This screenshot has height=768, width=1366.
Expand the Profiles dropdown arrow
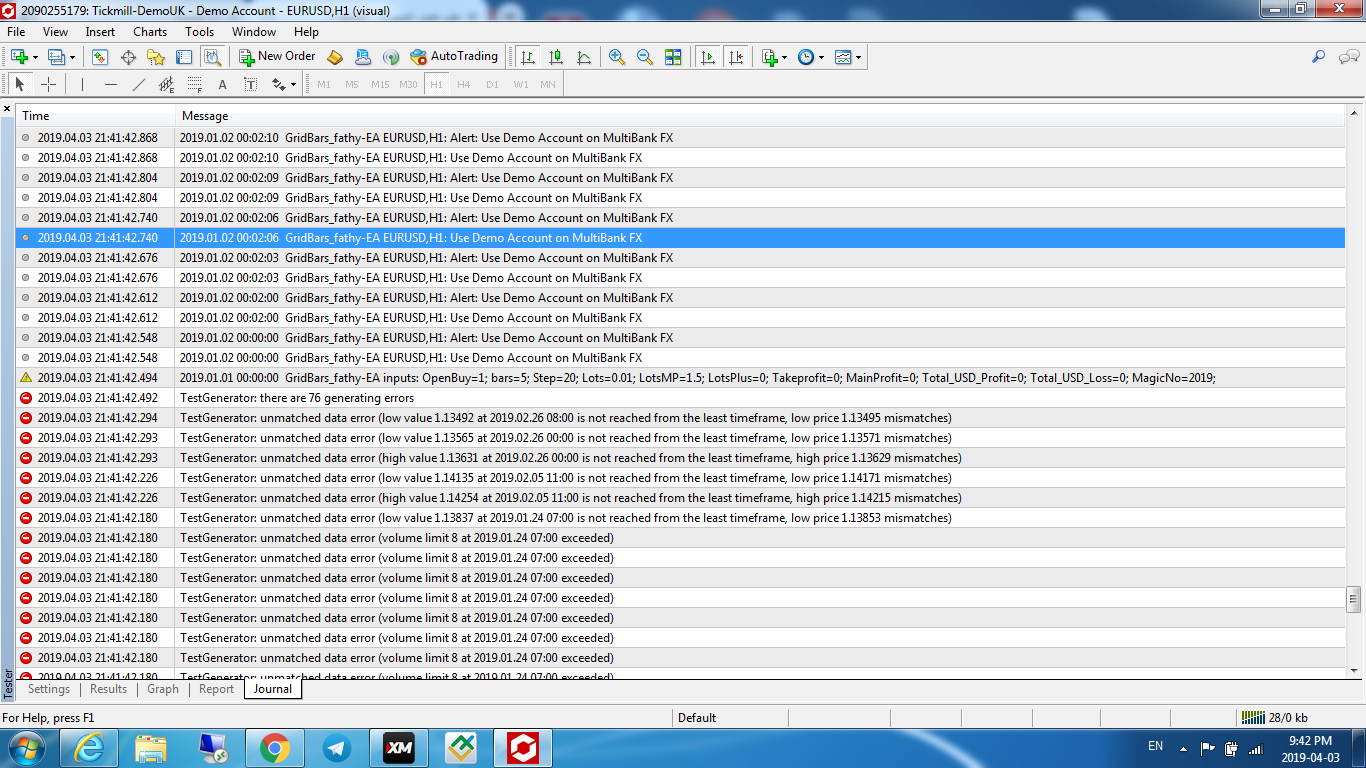point(73,57)
